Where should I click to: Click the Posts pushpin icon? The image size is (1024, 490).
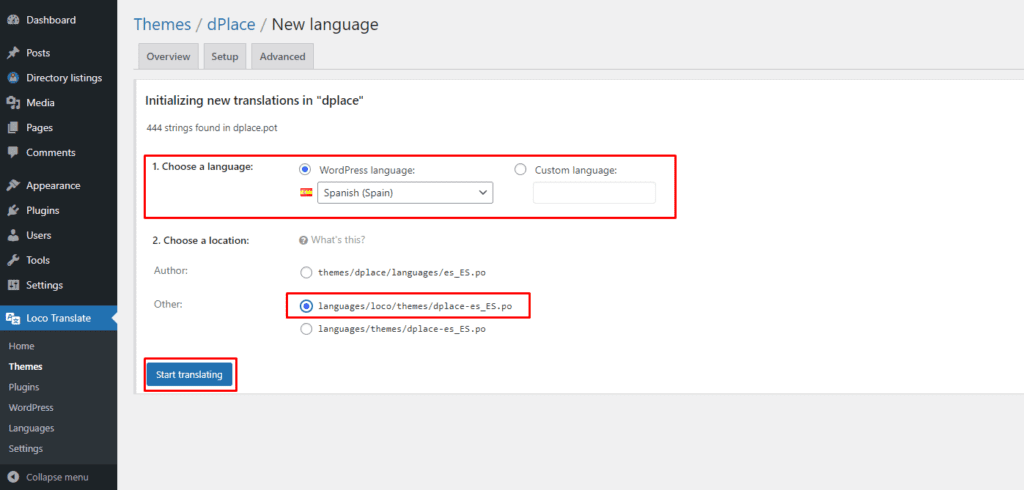pos(12,53)
